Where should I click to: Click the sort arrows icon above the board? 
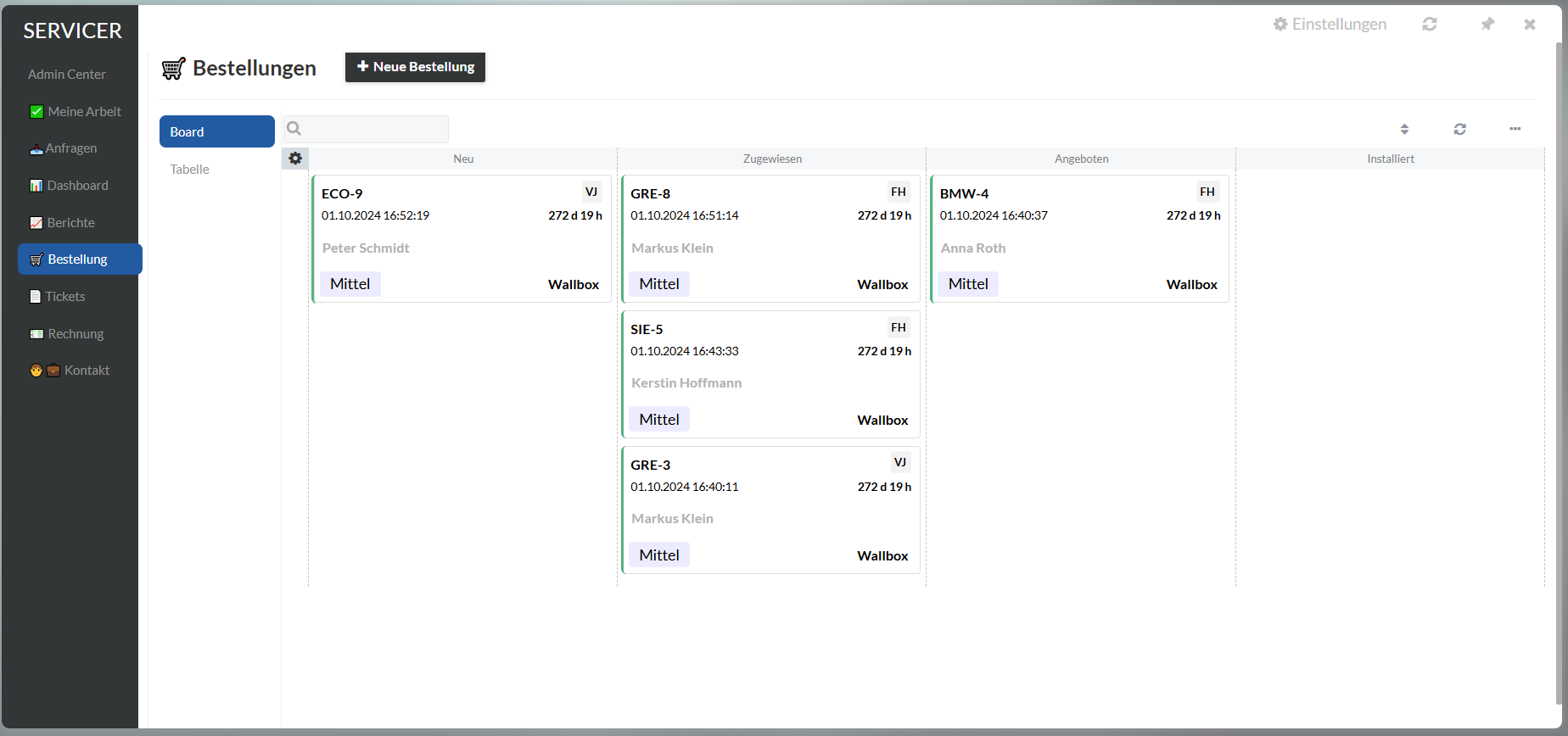coord(1404,129)
